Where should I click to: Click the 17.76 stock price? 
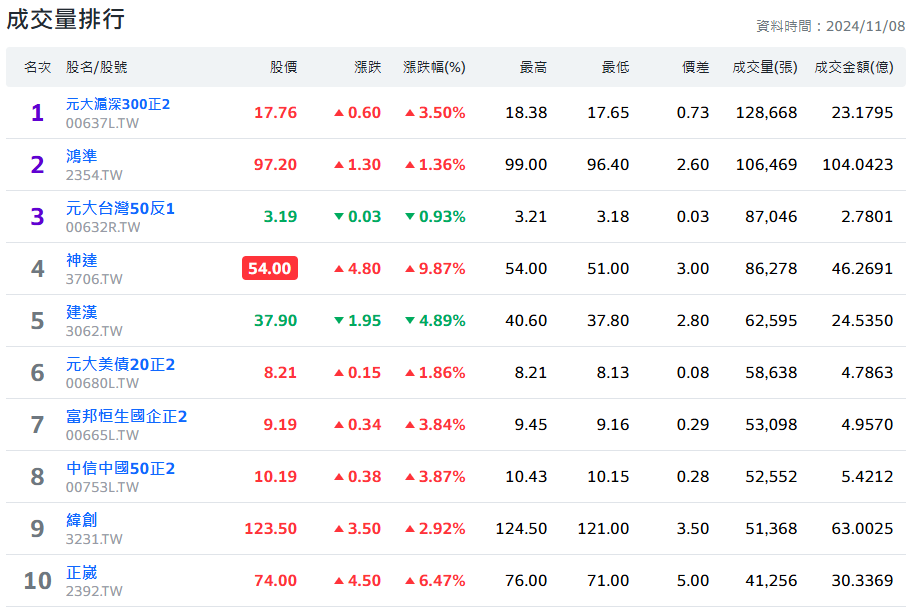coord(275,112)
